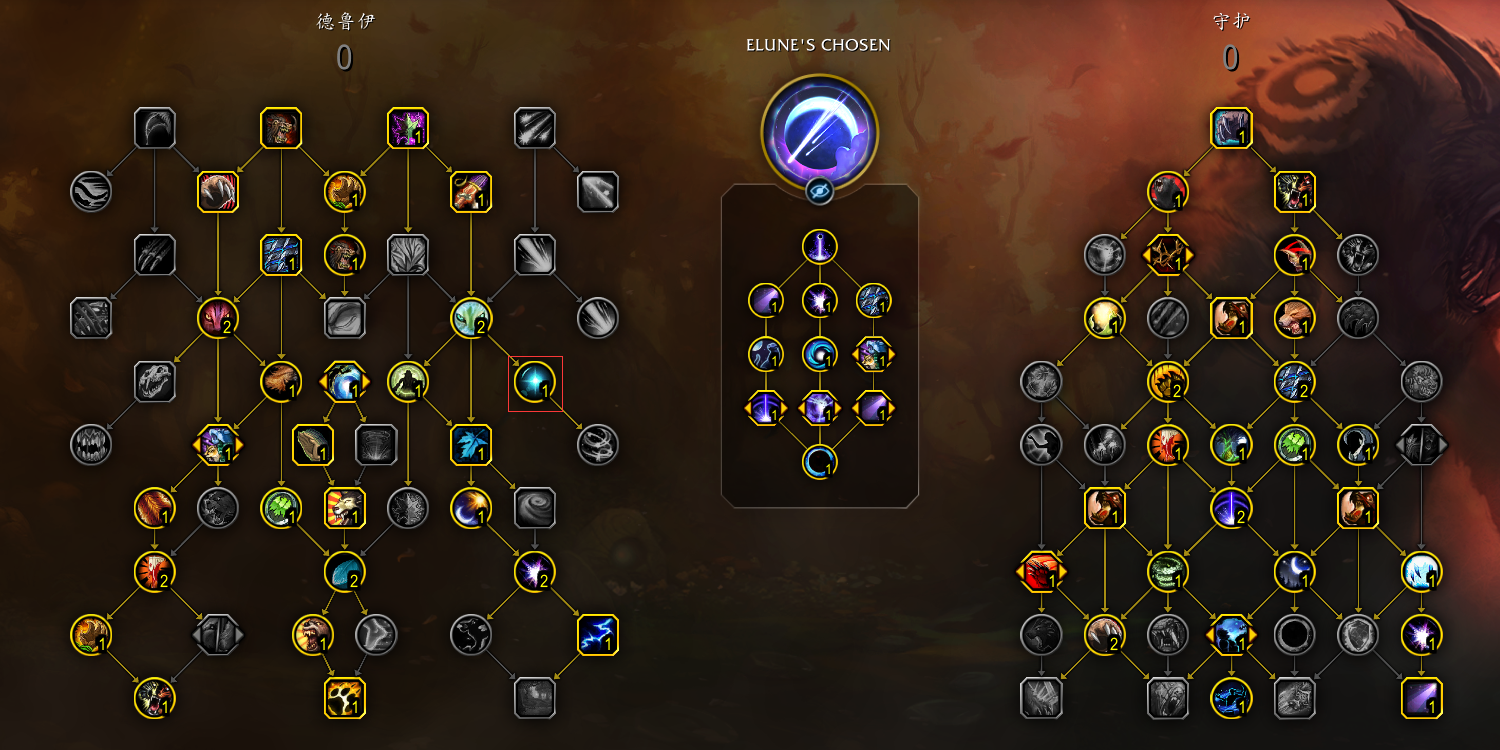
Task: Select the blue maple leaf talent
Action: pyautogui.click(x=471, y=445)
